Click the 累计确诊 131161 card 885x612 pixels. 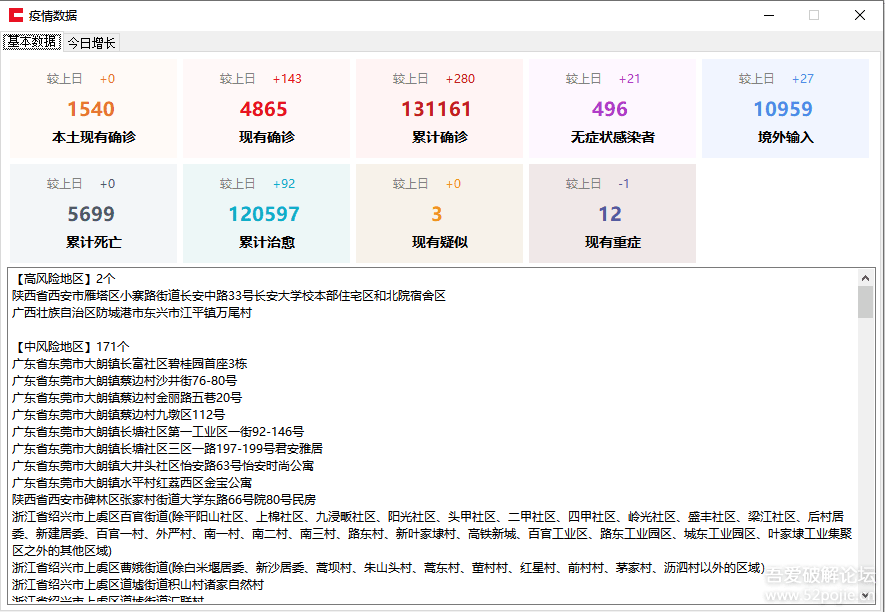(439, 108)
